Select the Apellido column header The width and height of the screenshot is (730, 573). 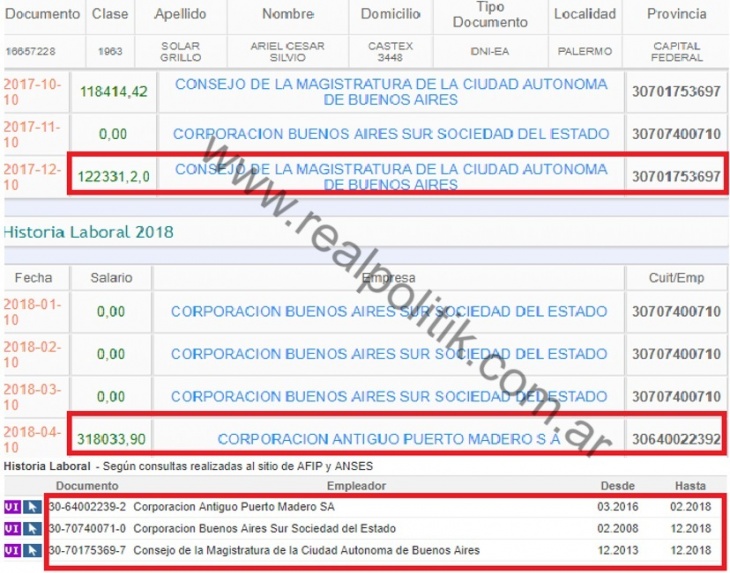click(x=180, y=14)
